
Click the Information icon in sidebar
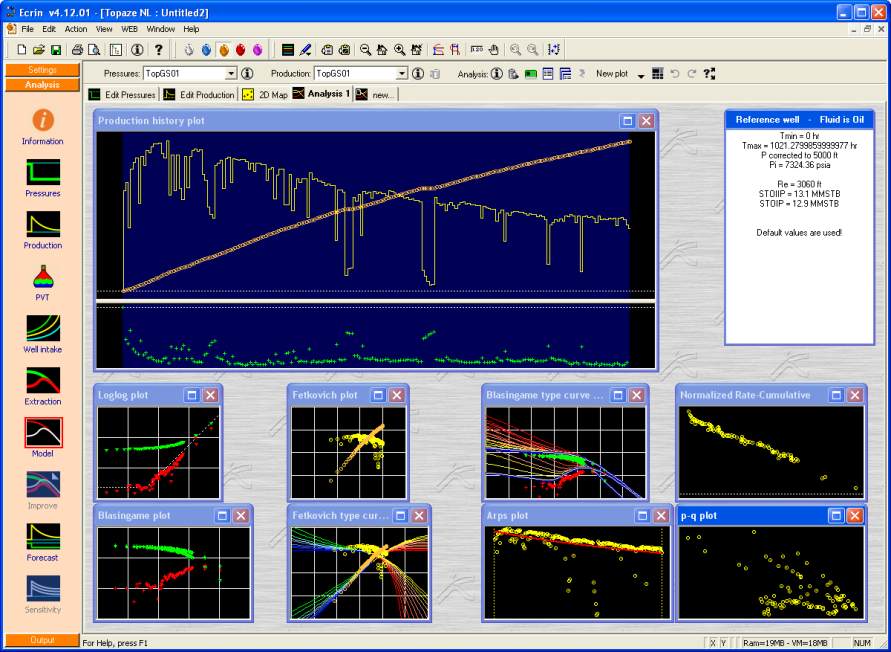(x=42, y=122)
